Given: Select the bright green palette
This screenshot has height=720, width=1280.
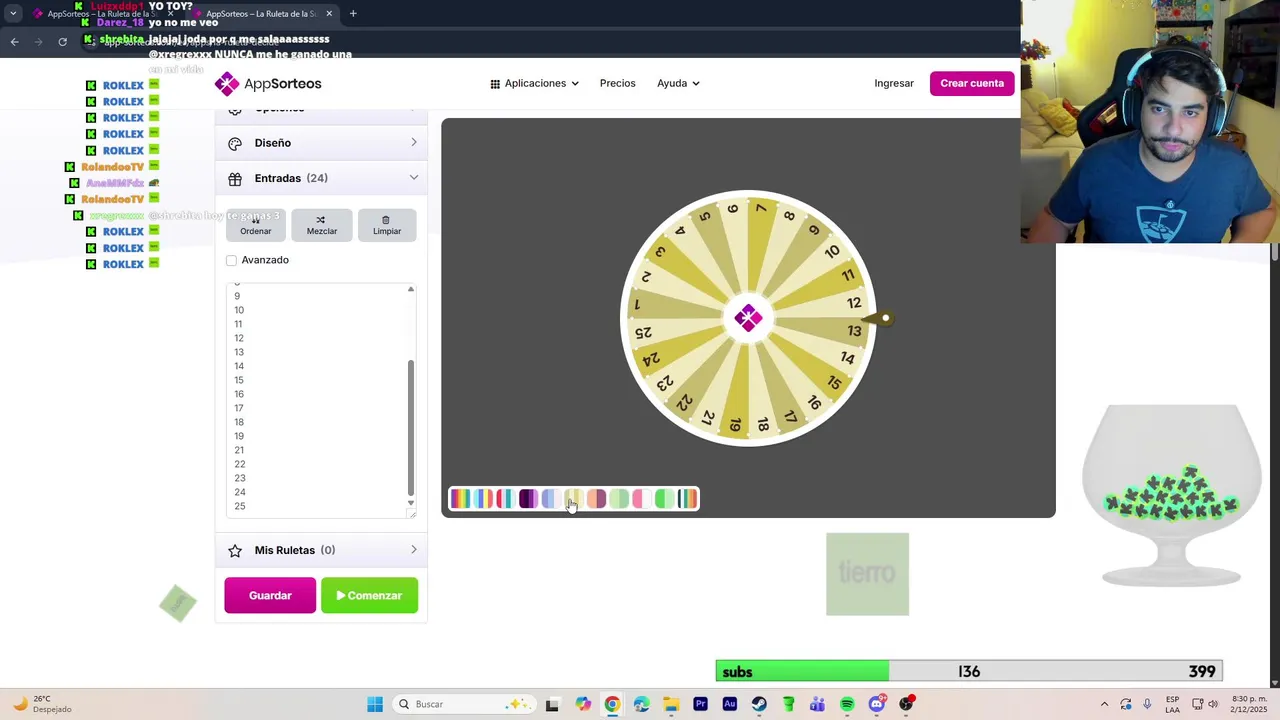Looking at the screenshot, I should 664,499.
